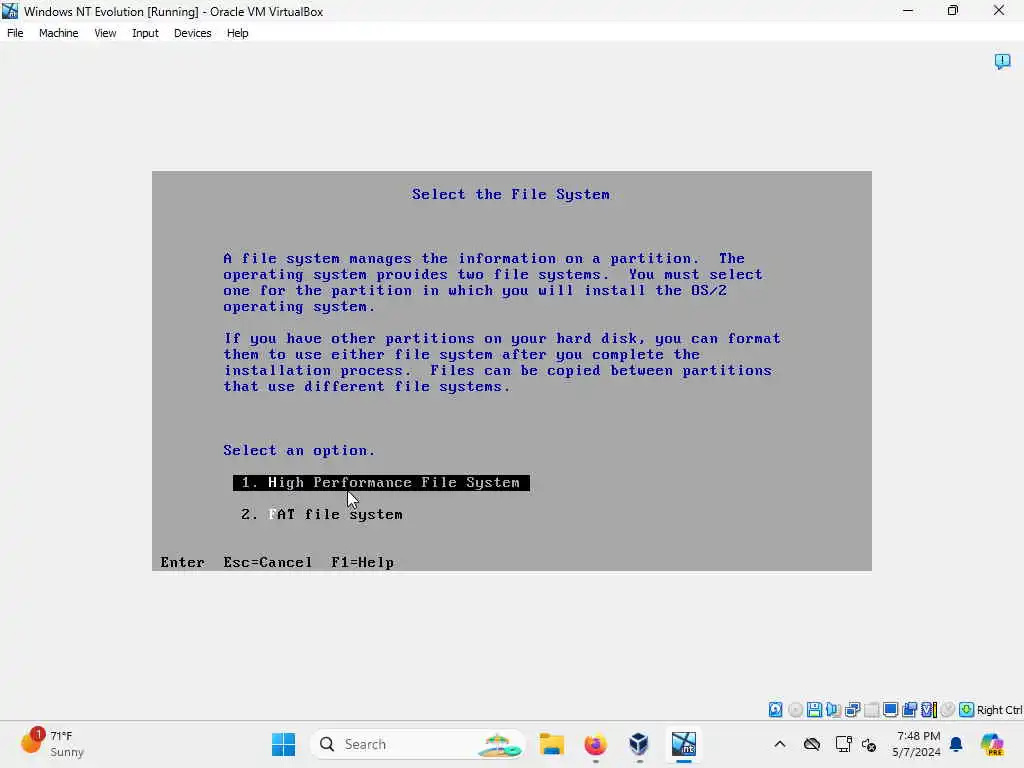Viewport: 1024px width, 768px height.
Task: Click the OneDrive tray icon
Action: coord(812,744)
